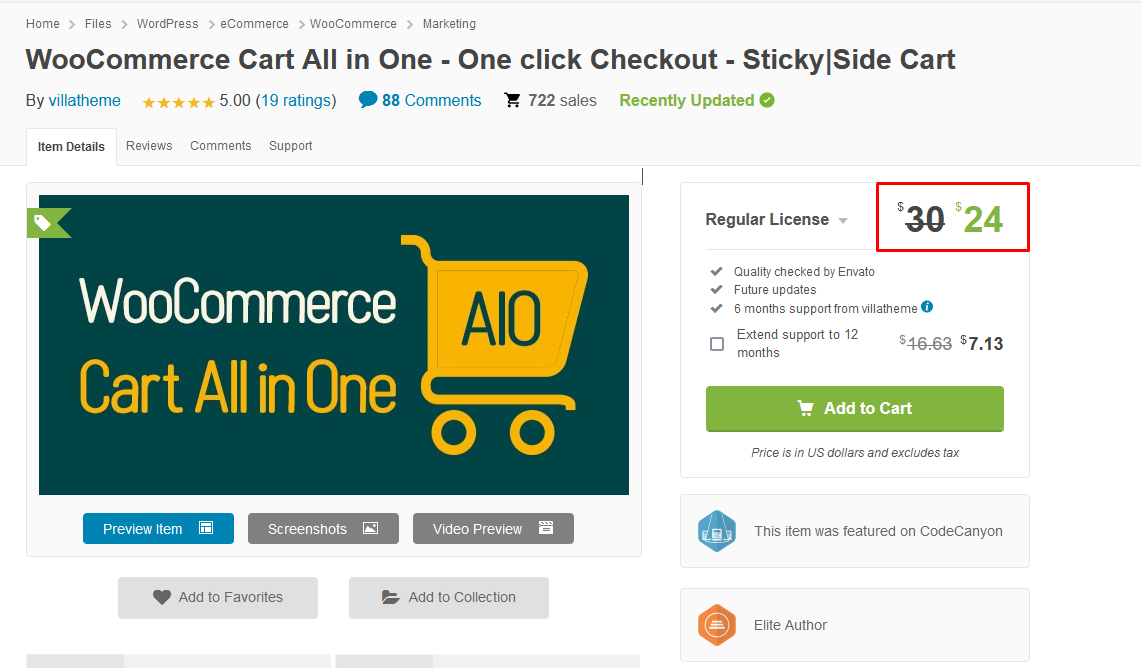Select the Support tab
Screen dimensions: 1141x668
(290, 146)
